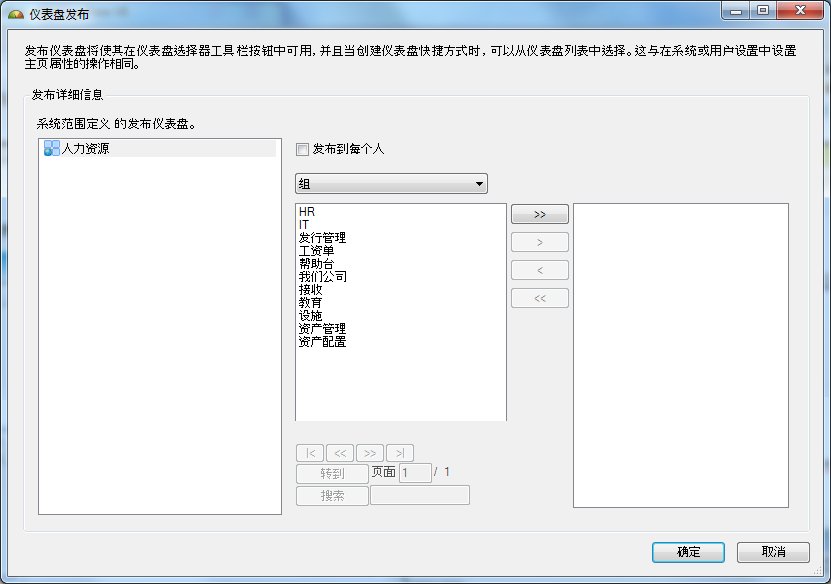
Task: Click the remove selected < transfer button
Action: [540, 270]
